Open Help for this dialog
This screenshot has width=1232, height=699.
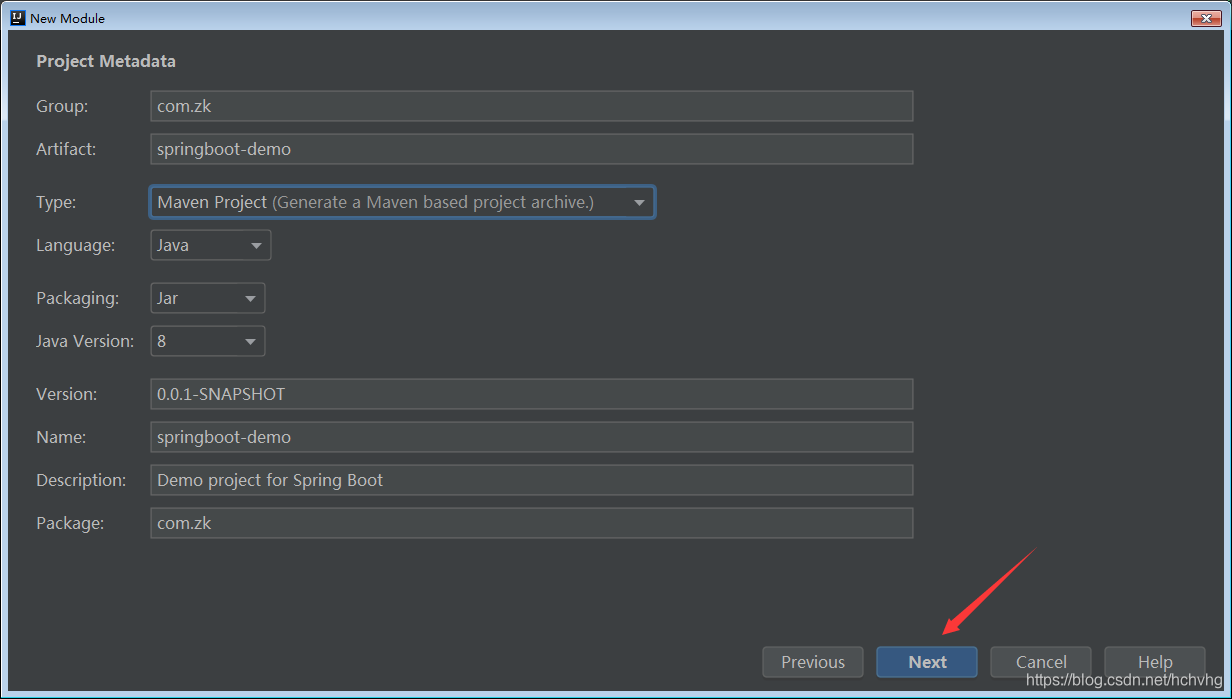(1154, 662)
